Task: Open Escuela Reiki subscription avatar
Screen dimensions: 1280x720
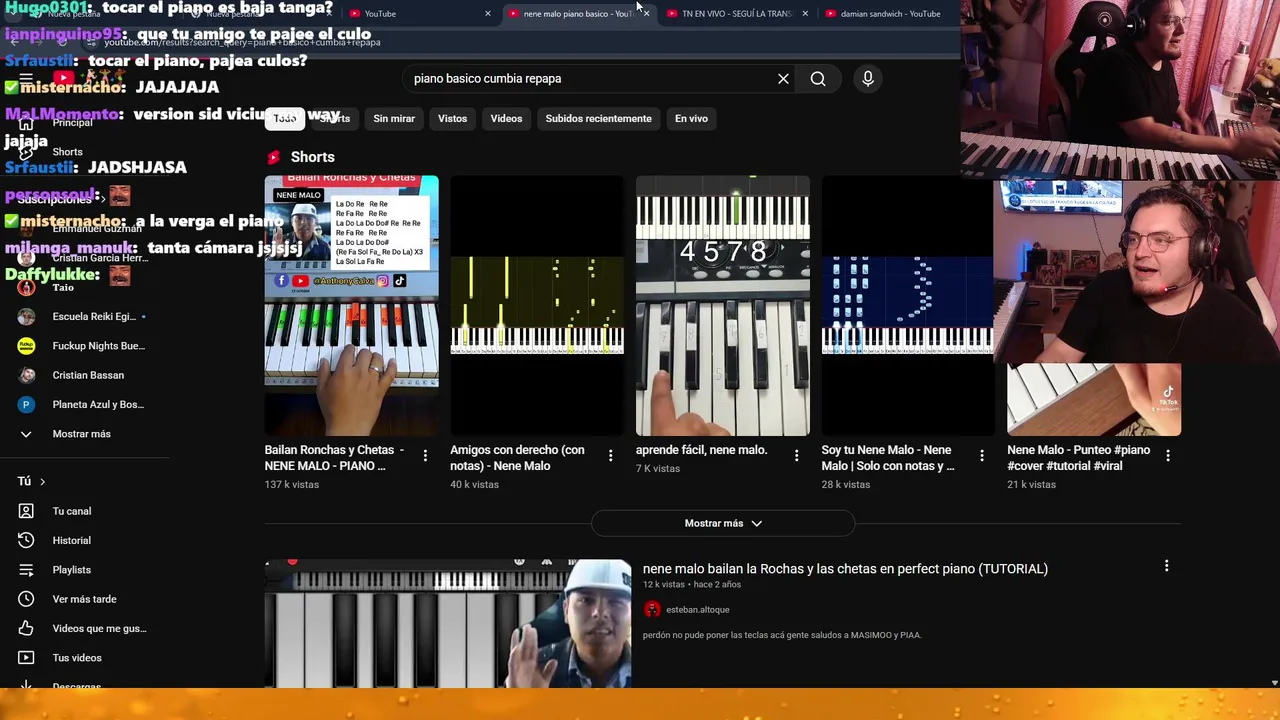Action: (26, 317)
